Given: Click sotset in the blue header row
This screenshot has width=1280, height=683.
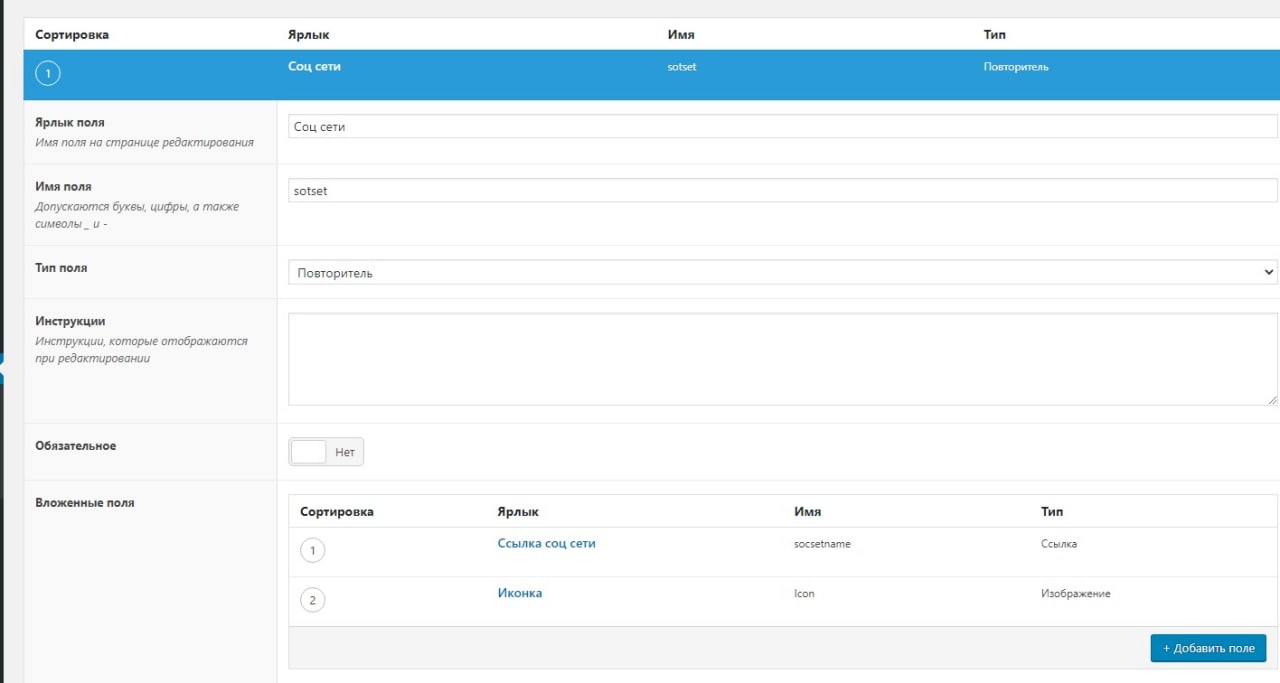Looking at the screenshot, I should click(x=681, y=68).
